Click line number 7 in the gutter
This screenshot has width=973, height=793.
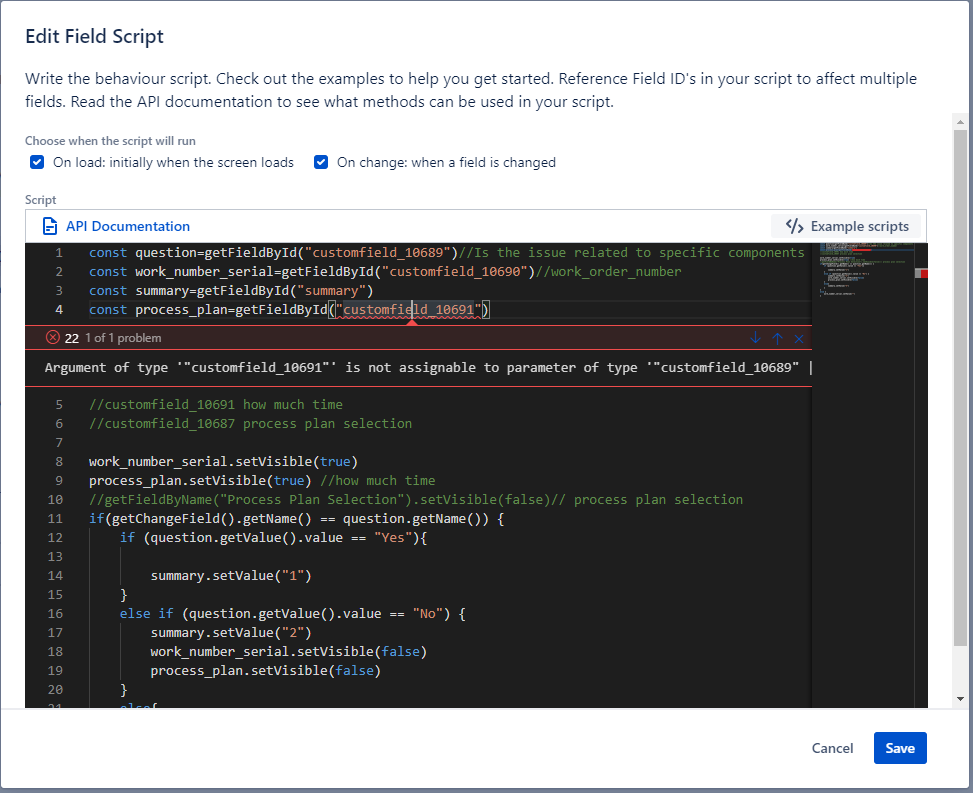59,442
